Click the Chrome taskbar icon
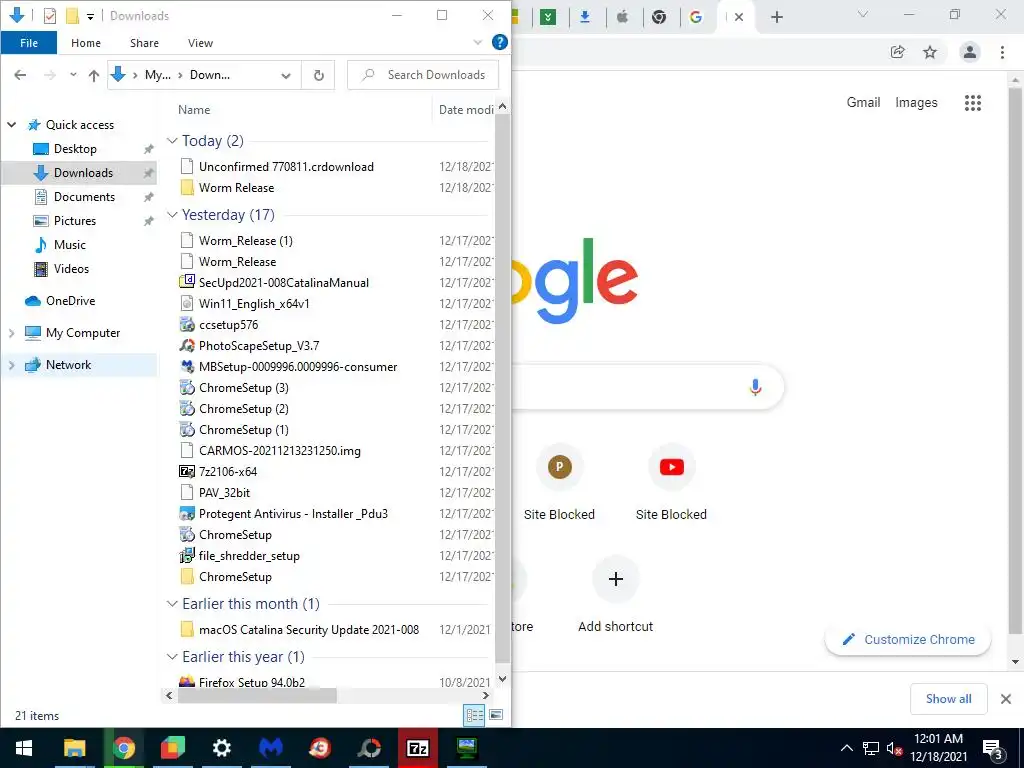The height and width of the screenshot is (768, 1024). (123, 748)
